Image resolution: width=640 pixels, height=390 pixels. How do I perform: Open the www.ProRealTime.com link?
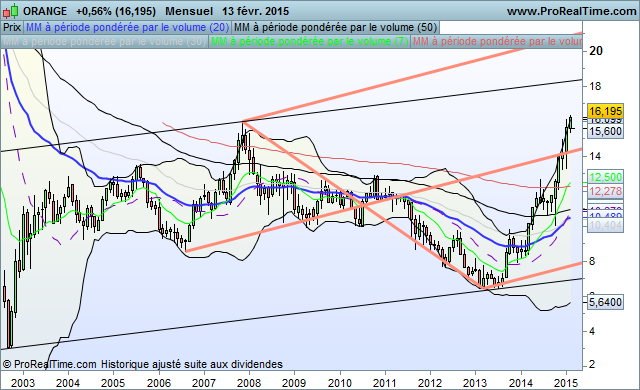point(571,11)
